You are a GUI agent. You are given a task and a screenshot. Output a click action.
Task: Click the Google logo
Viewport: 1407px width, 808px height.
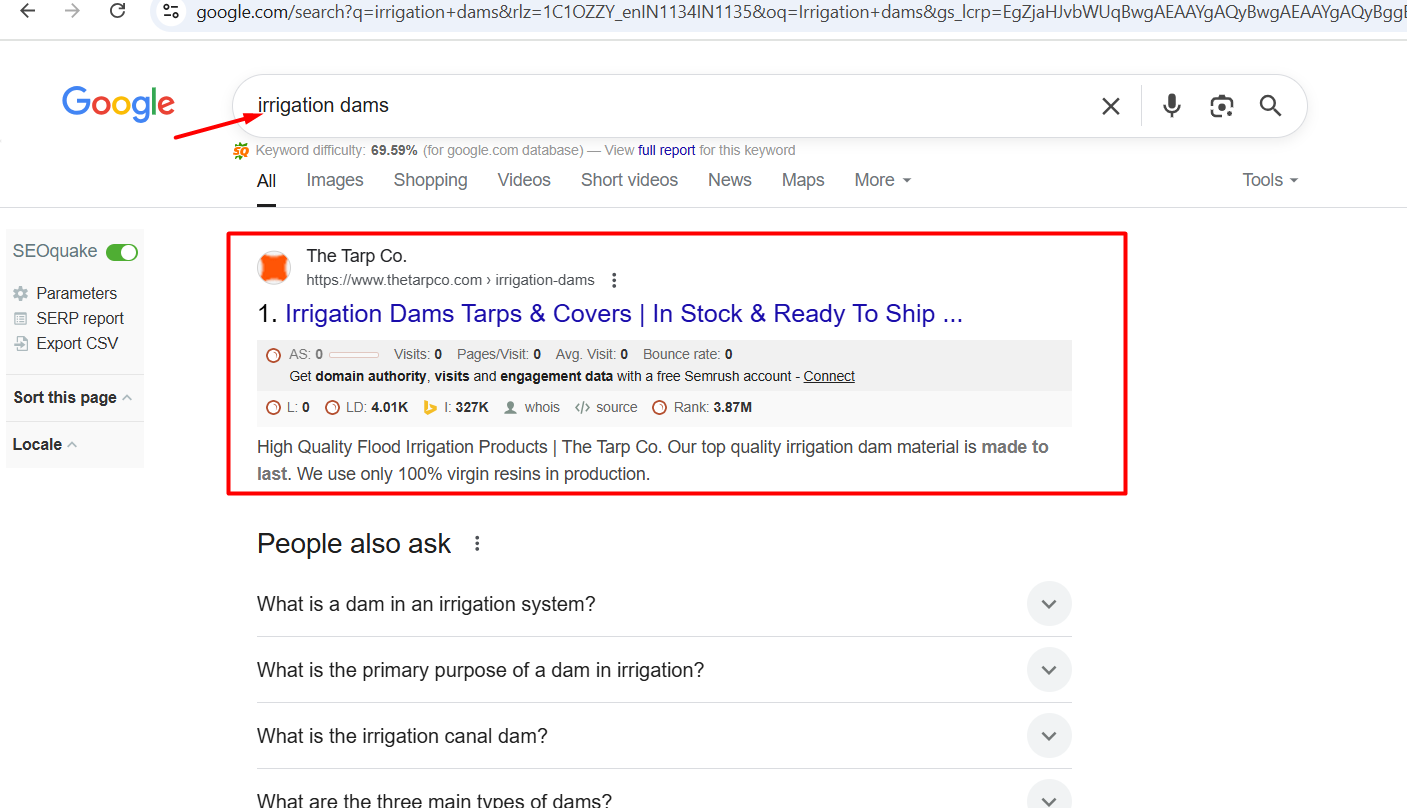pos(118,104)
